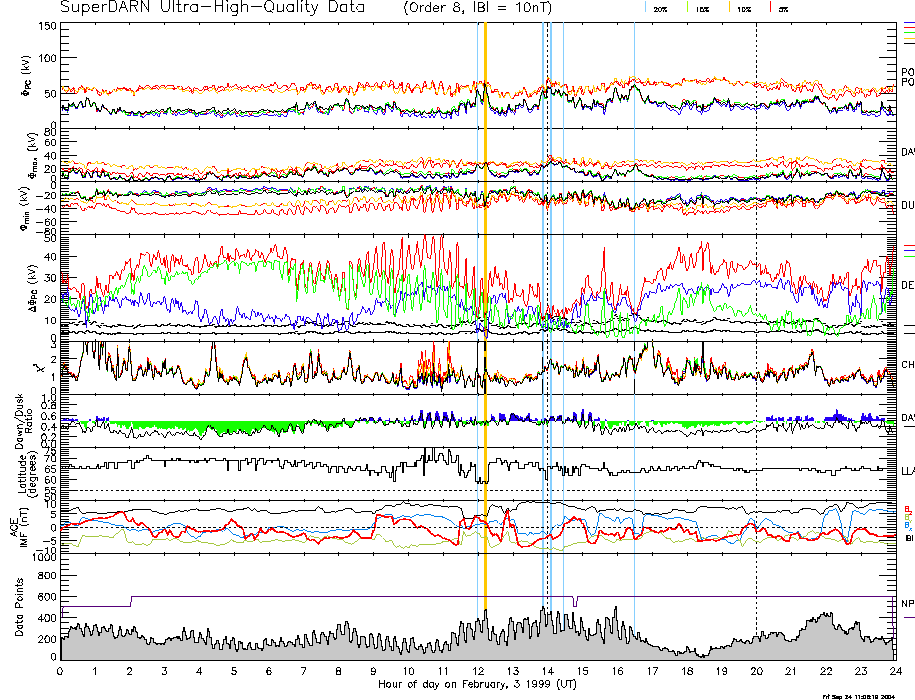Click the purple step at hour 2 in the bottom panel
915x700 pixels.
click(x=131, y=601)
